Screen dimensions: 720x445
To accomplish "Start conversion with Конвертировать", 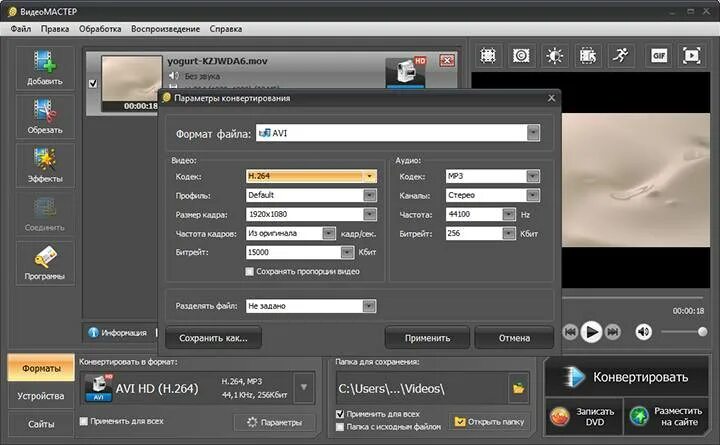I will pos(627,377).
